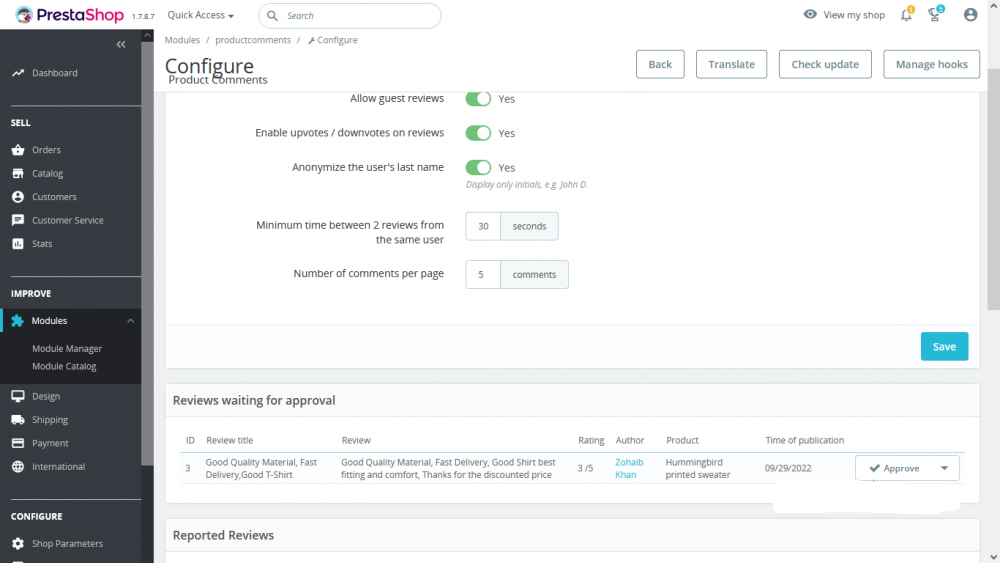Open the Quick Access dropdown
The image size is (1000, 563).
[x=200, y=15]
